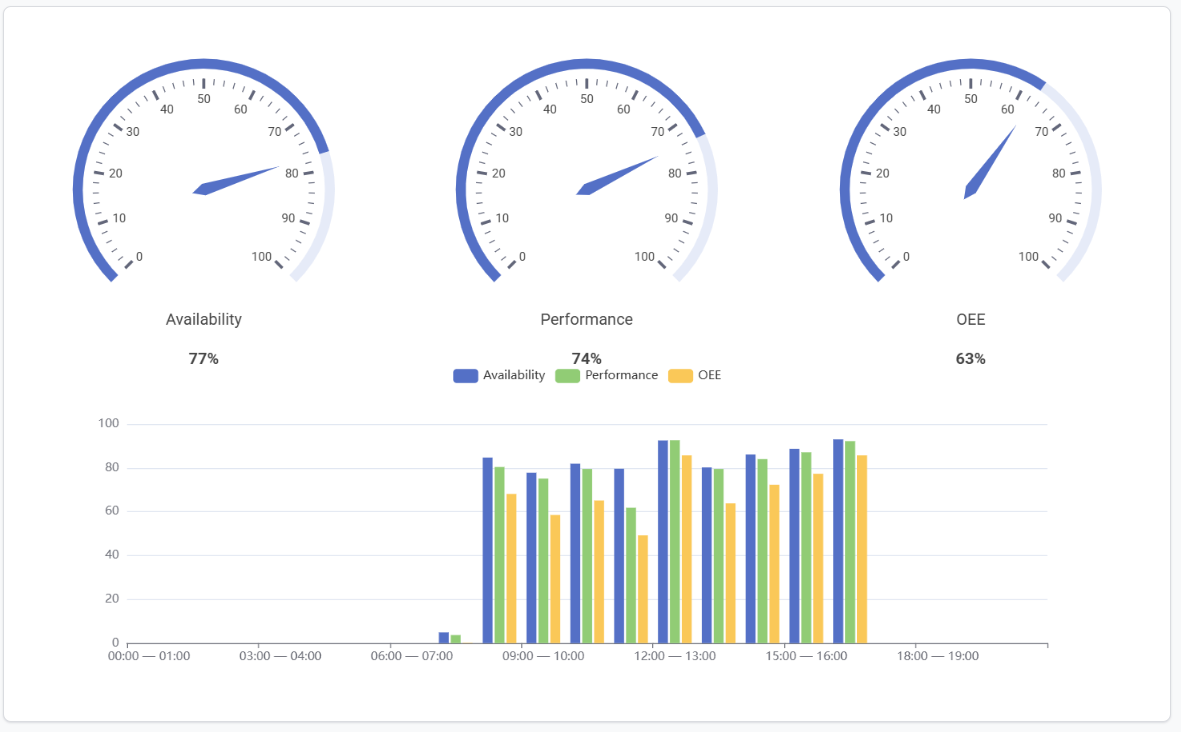The image size is (1181, 732).
Task: Click the OEE gauge needle
Action: coord(989,163)
